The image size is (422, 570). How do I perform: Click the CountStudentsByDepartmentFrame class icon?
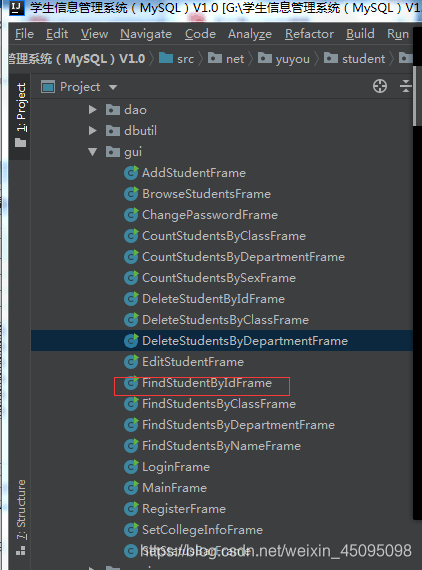tap(131, 257)
